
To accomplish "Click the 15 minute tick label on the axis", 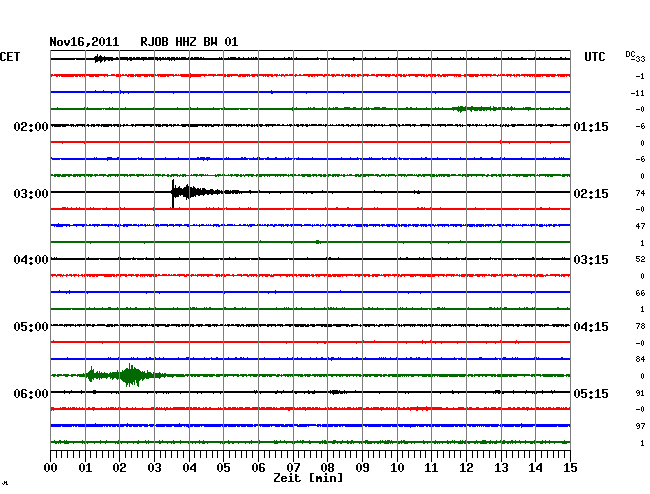I will click(x=570, y=467).
